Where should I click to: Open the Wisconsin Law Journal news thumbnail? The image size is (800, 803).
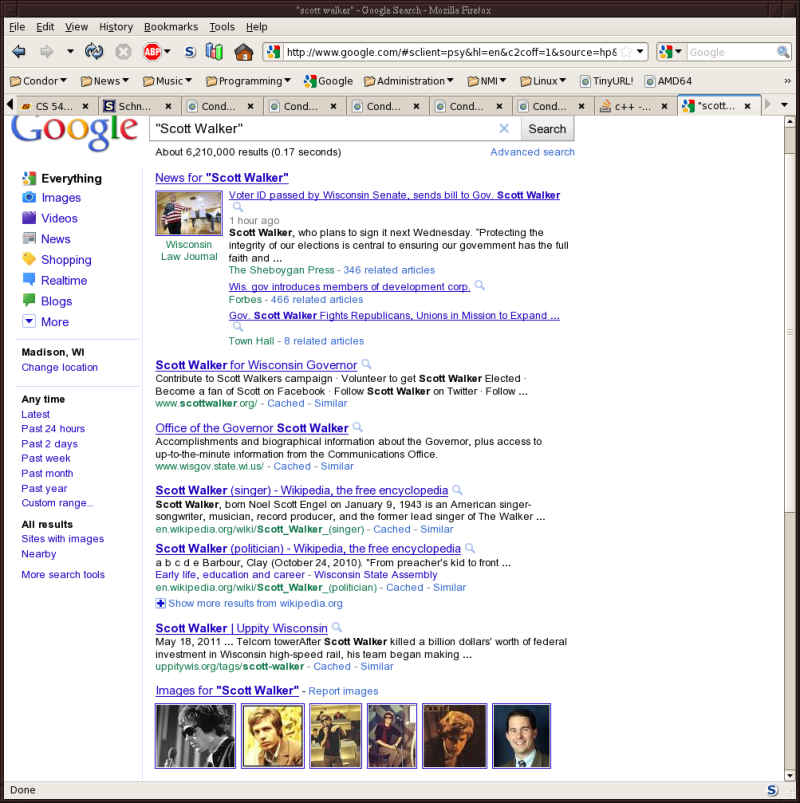coord(189,213)
